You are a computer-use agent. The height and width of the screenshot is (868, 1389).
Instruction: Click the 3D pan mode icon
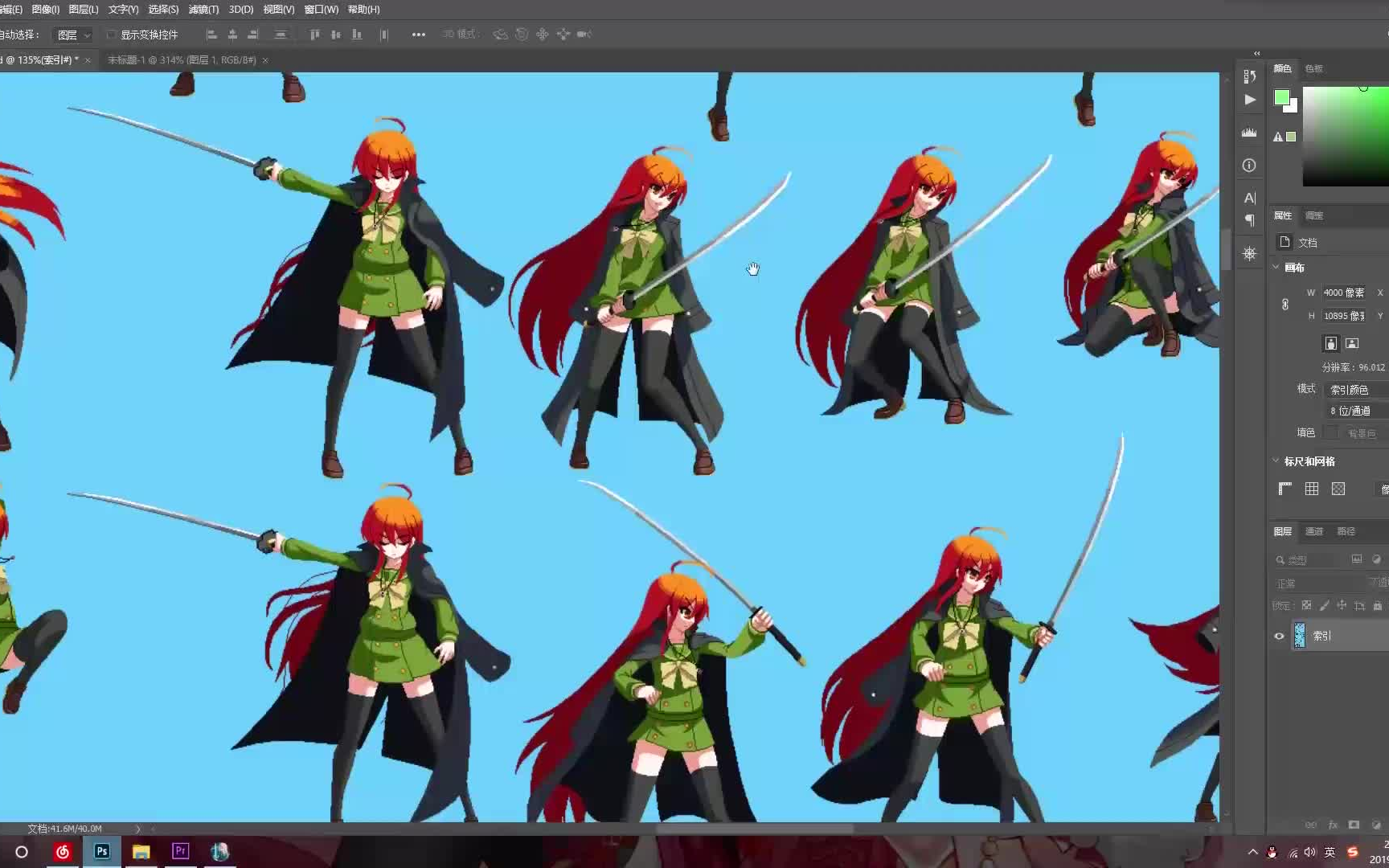pyautogui.click(x=543, y=35)
